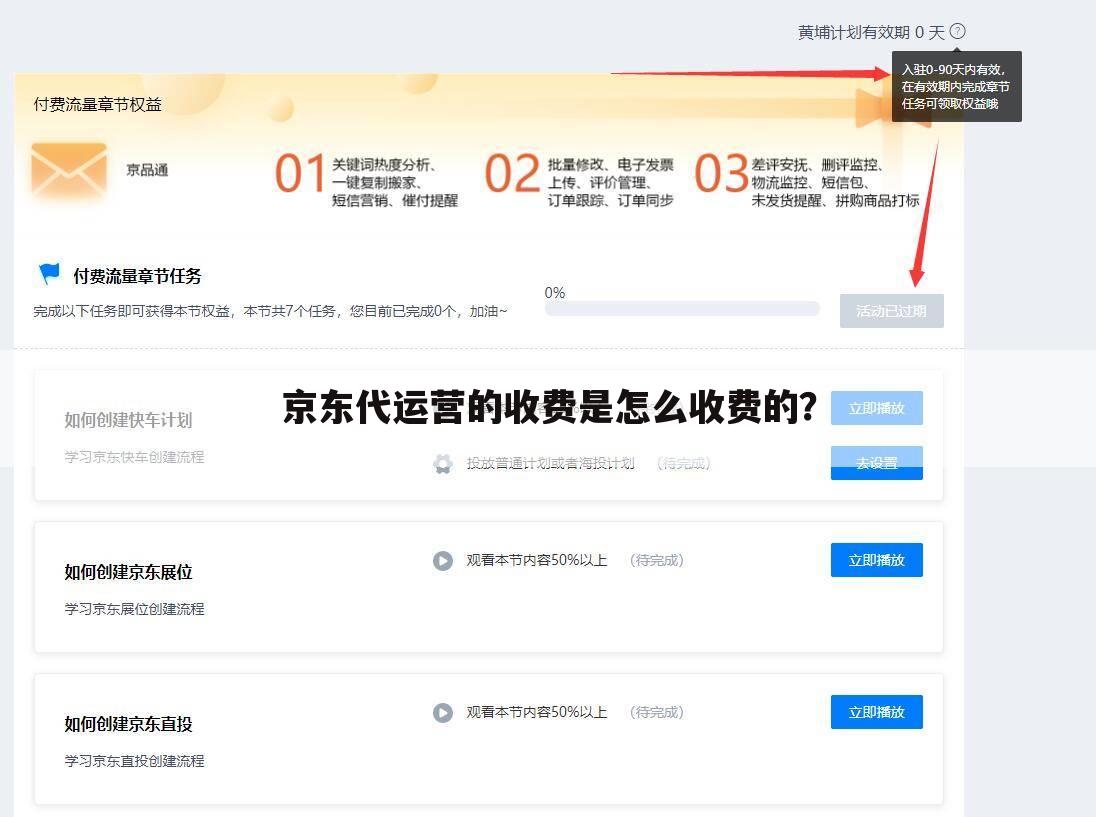Screen dimensions: 1096x817
Task: Click the (待完成) status in the 京东展位 row
Action: point(656,561)
